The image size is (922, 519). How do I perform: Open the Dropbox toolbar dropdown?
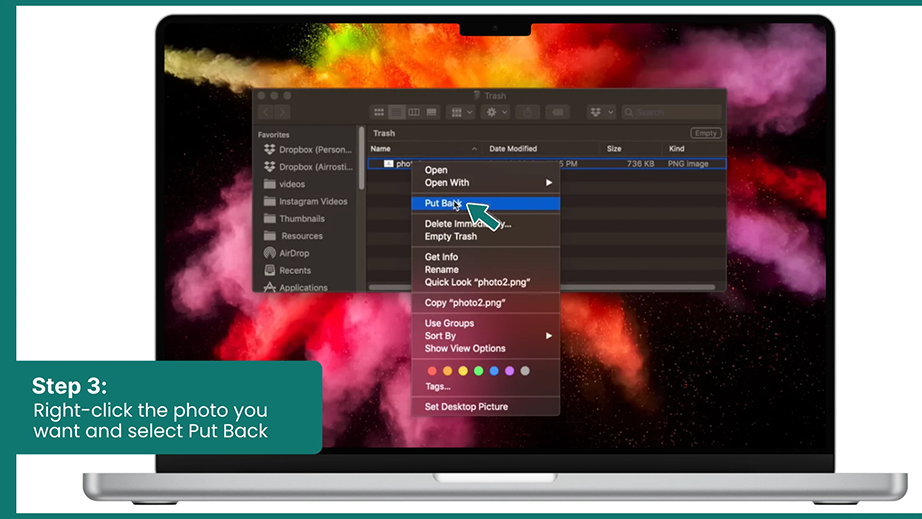coord(601,112)
